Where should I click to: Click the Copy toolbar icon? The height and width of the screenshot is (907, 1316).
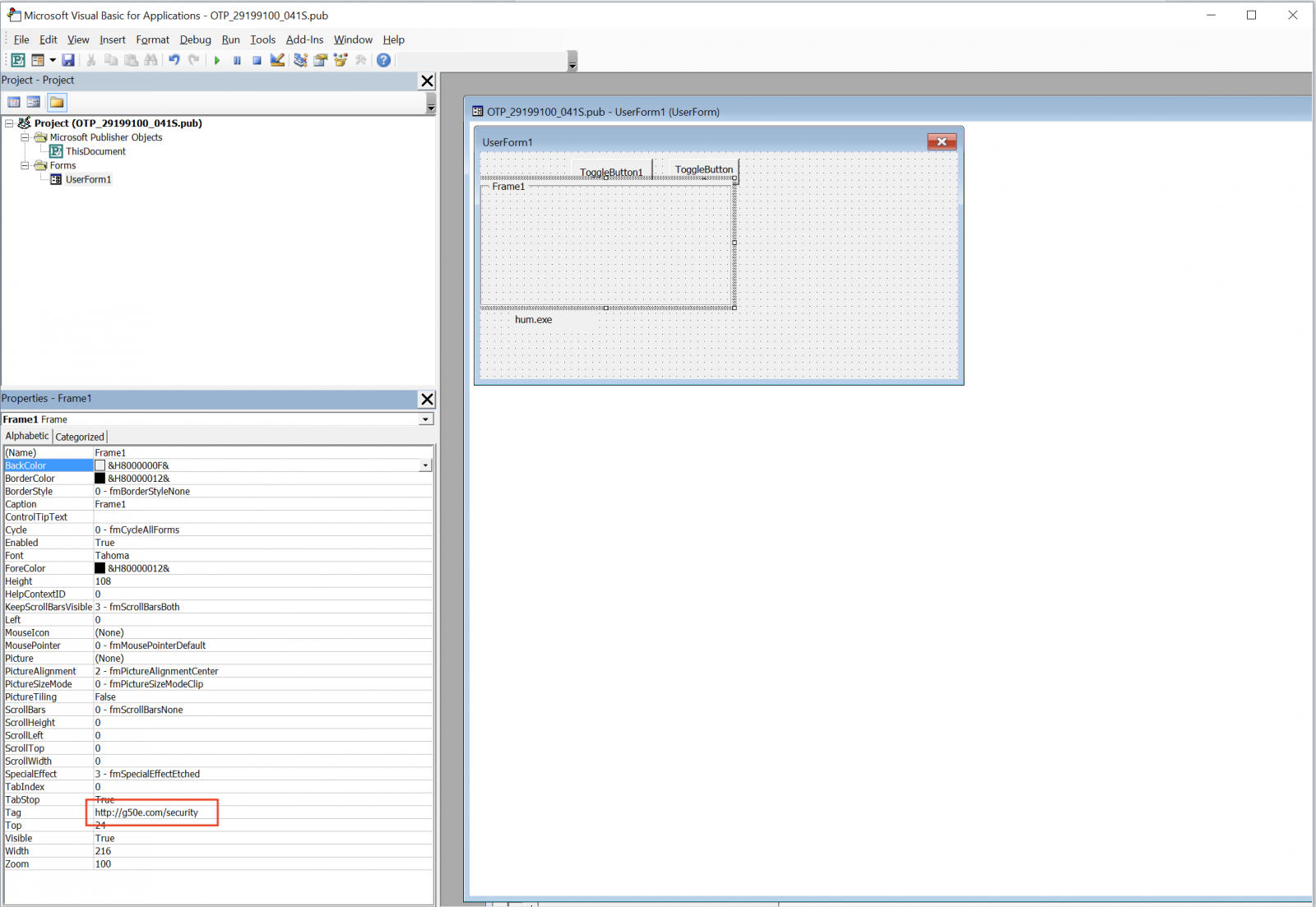pyautogui.click(x=111, y=60)
